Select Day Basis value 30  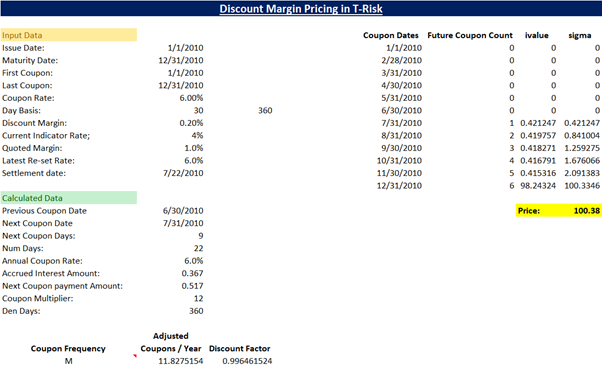click(198, 110)
